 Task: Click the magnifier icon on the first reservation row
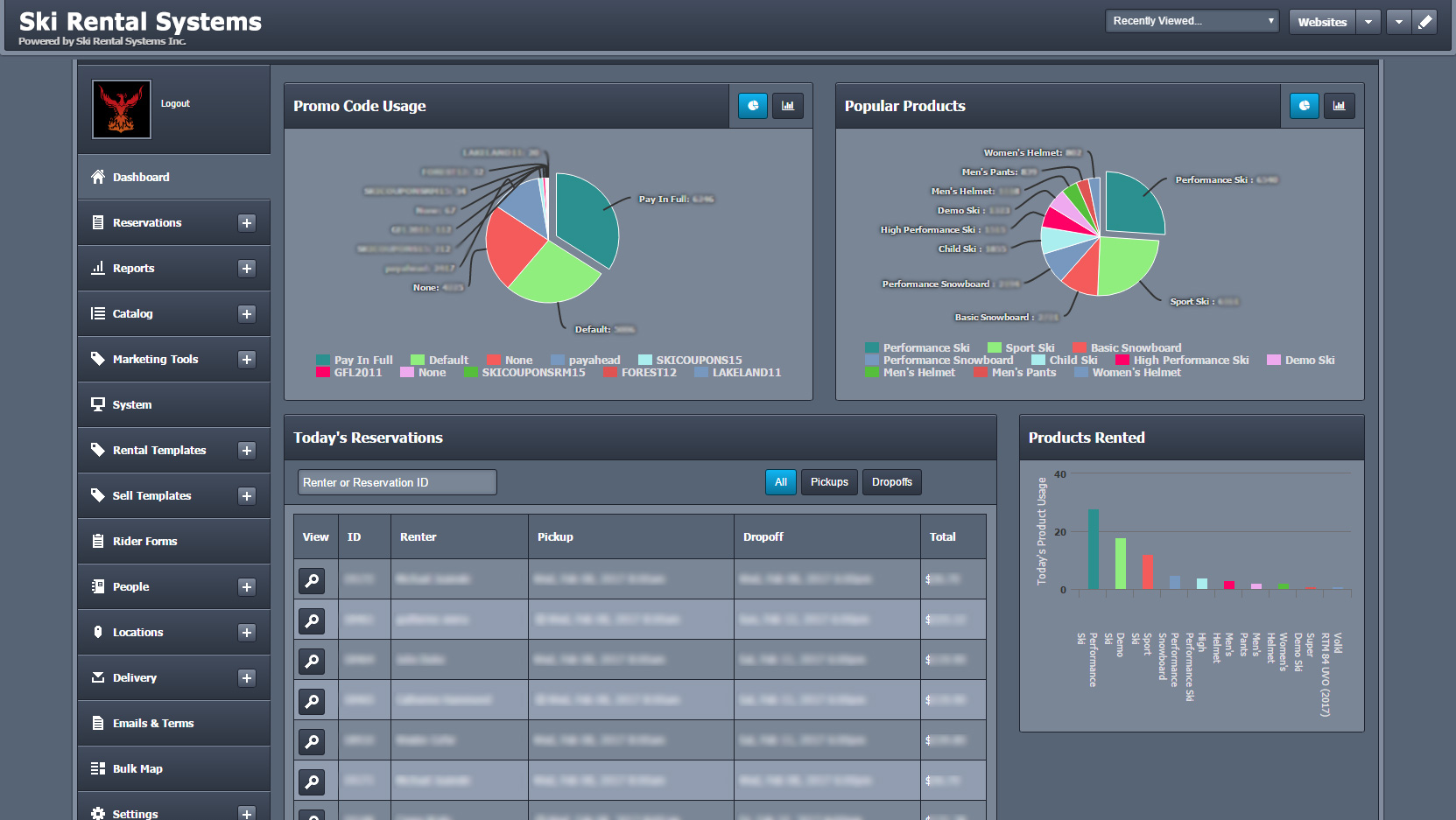pyautogui.click(x=312, y=580)
